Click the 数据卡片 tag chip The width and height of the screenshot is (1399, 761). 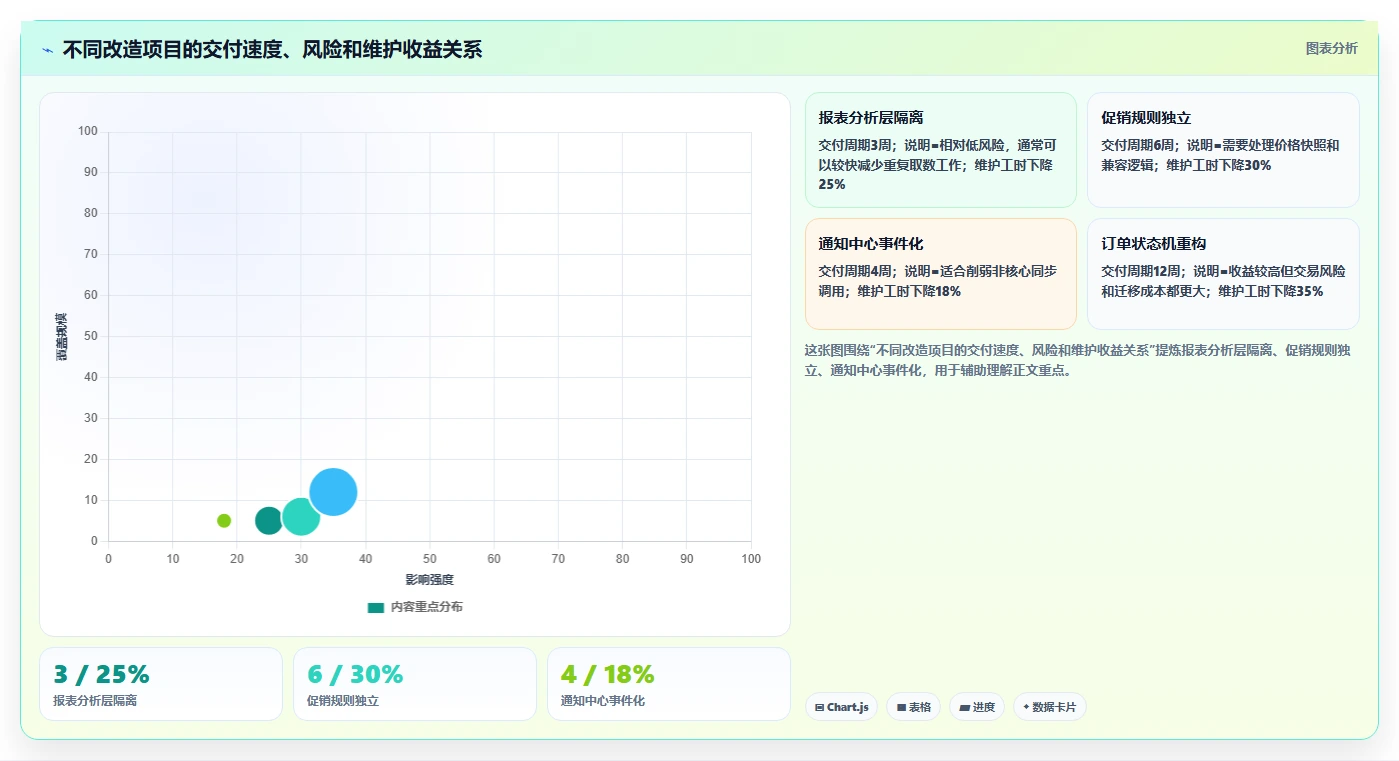coord(1049,707)
